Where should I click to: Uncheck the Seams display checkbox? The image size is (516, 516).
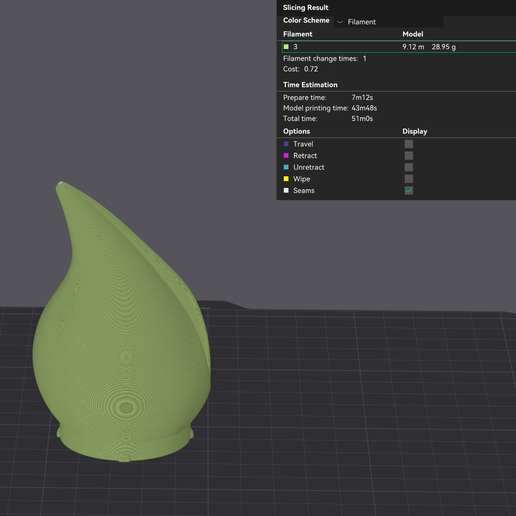coord(409,191)
